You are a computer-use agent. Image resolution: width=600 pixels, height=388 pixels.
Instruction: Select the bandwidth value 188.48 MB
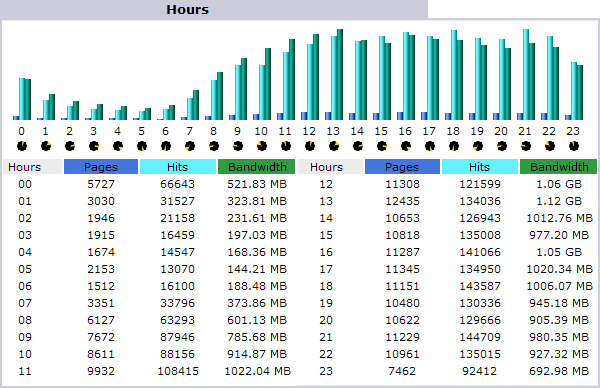[x=257, y=286]
